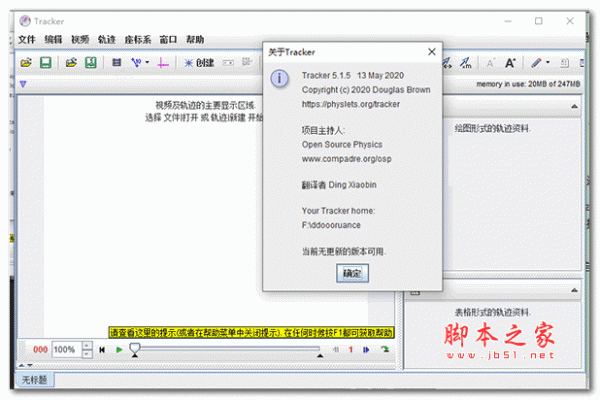Image resolution: width=600 pixels, height=400 pixels.
Task: Click the notes page icon
Action: [564, 63]
